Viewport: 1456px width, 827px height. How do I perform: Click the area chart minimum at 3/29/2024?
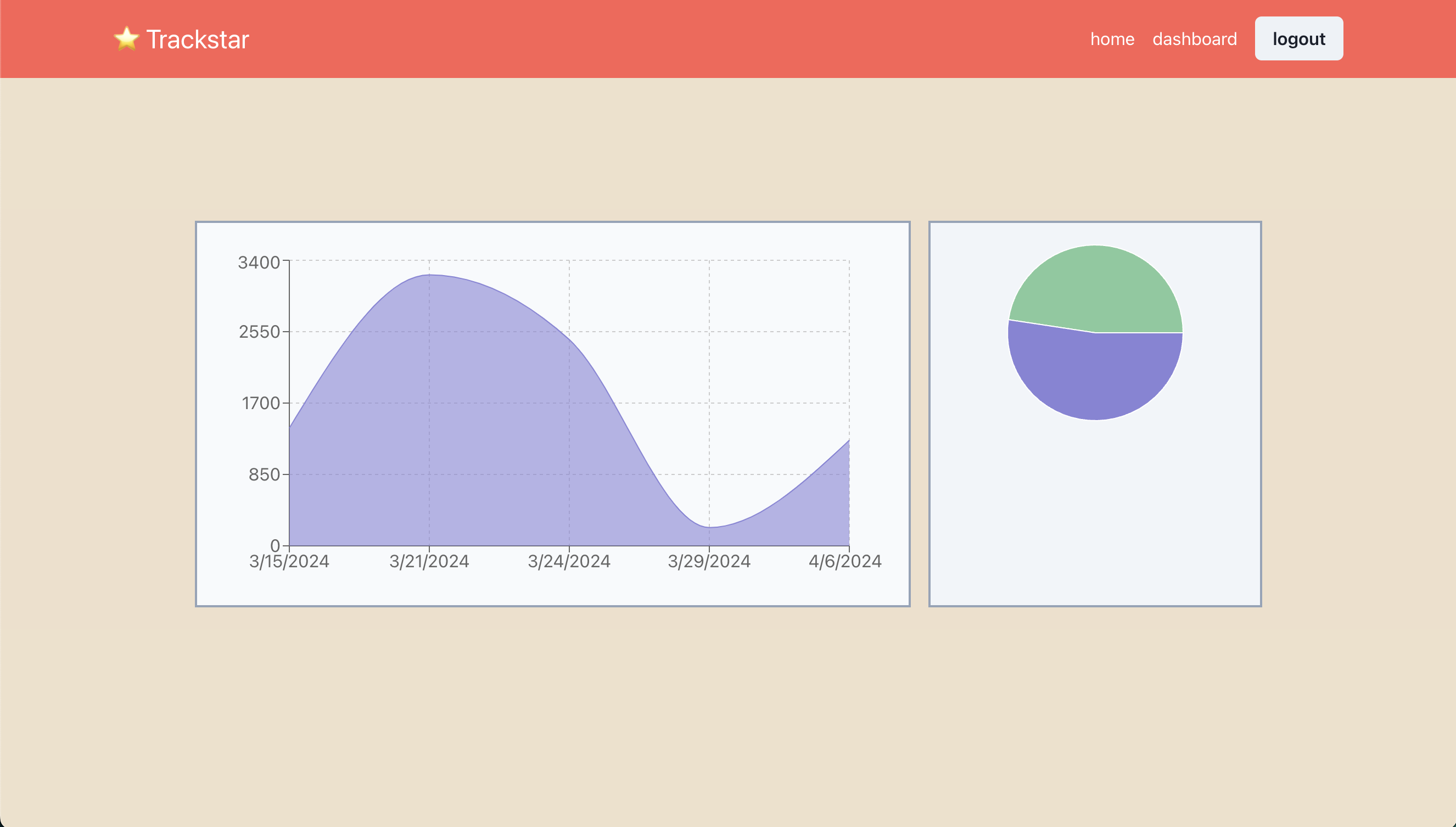coord(709,527)
